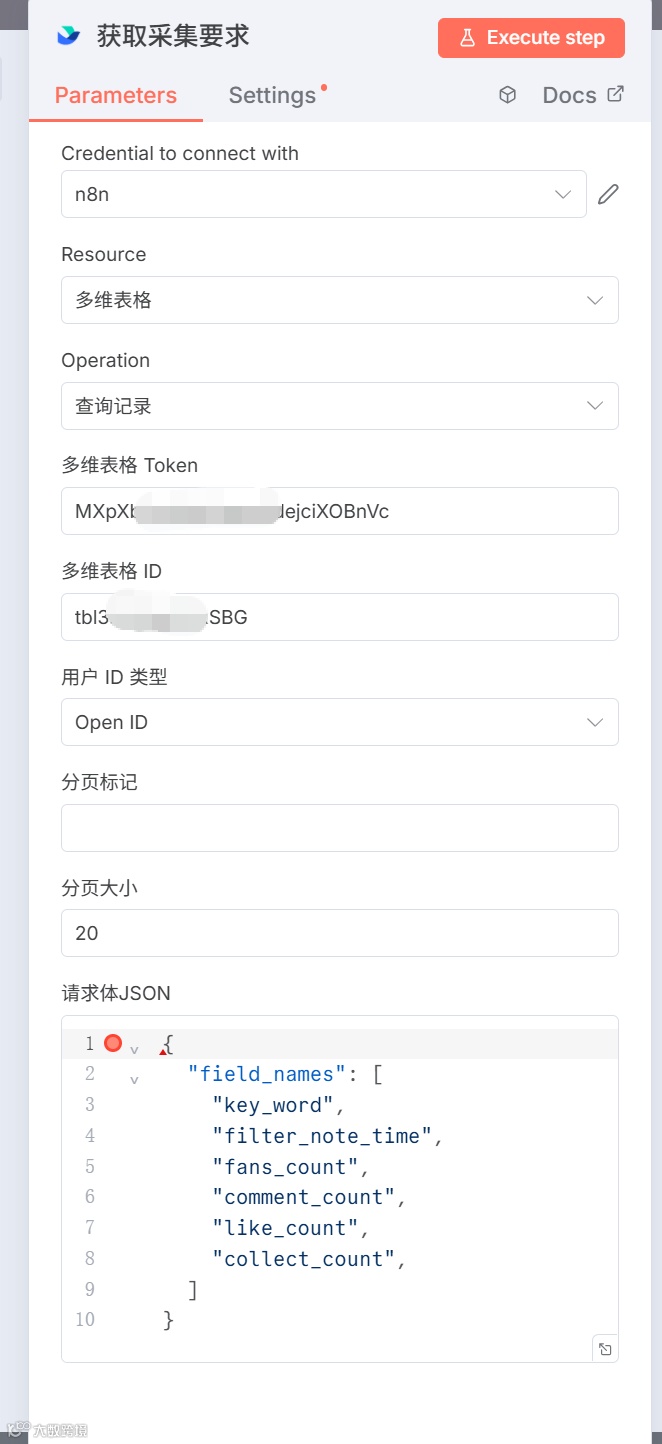662x1444 pixels.
Task: Open the n8n credential dropdown
Action: (x=324, y=194)
